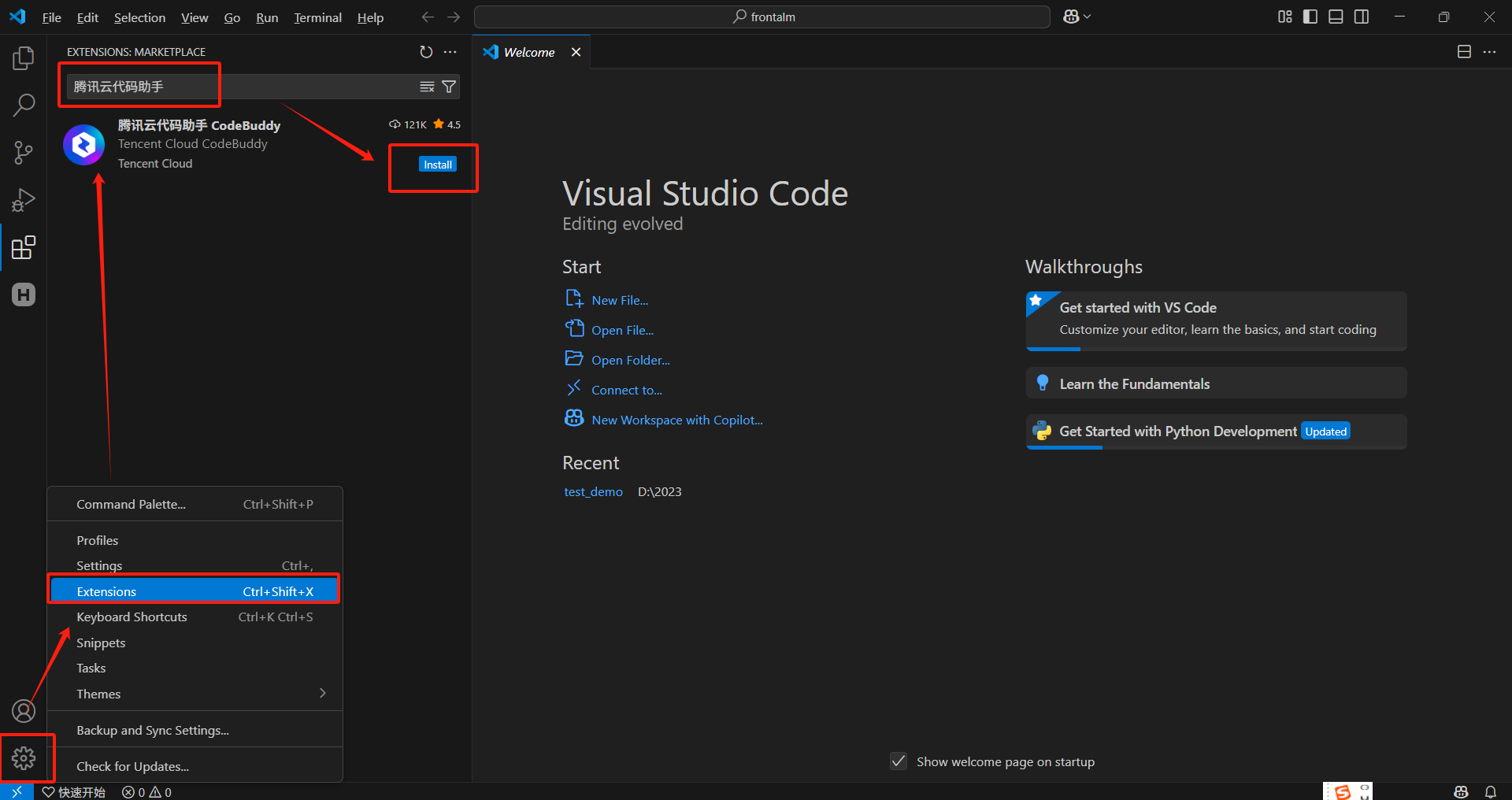Toggle Show welcome page on startup
1512x800 pixels.
pyautogui.click(x=899, y=761)
